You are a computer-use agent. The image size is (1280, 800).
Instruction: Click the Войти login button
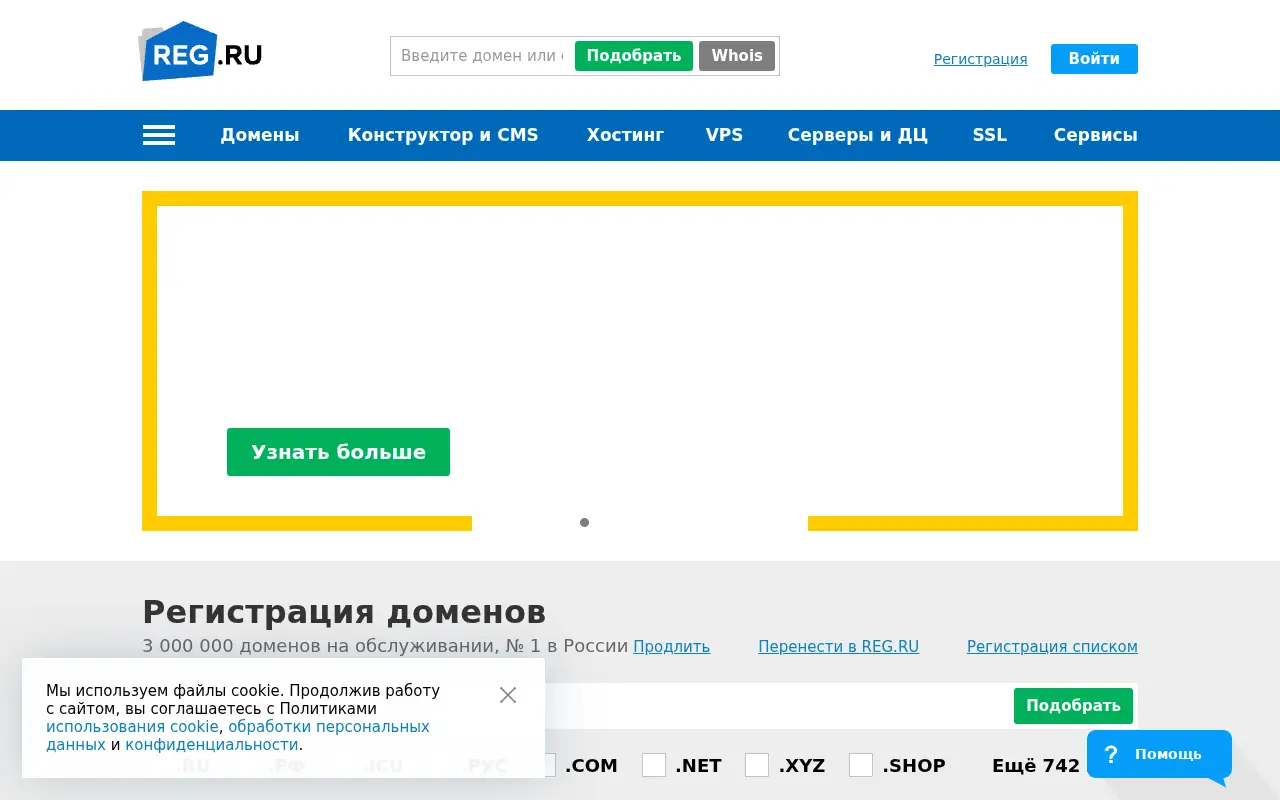tap(1094, 59)
